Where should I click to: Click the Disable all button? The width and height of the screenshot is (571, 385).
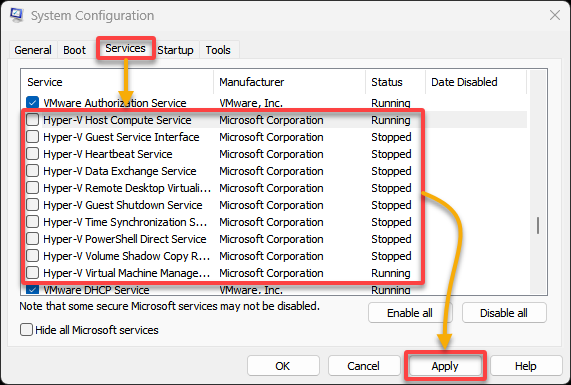point(504,313)
